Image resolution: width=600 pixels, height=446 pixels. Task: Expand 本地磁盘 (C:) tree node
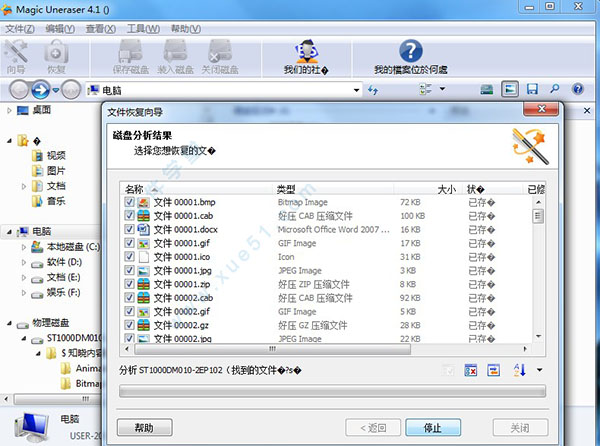(x=24, y=247)
